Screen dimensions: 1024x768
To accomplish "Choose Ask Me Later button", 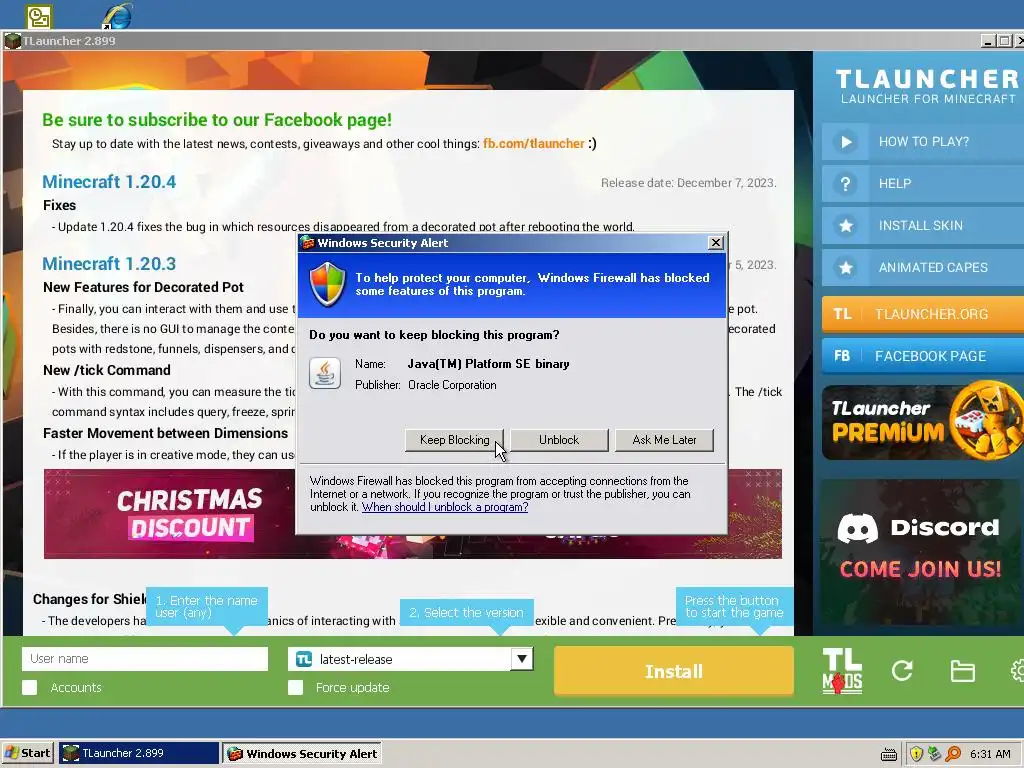I will (x=664, y=440).
